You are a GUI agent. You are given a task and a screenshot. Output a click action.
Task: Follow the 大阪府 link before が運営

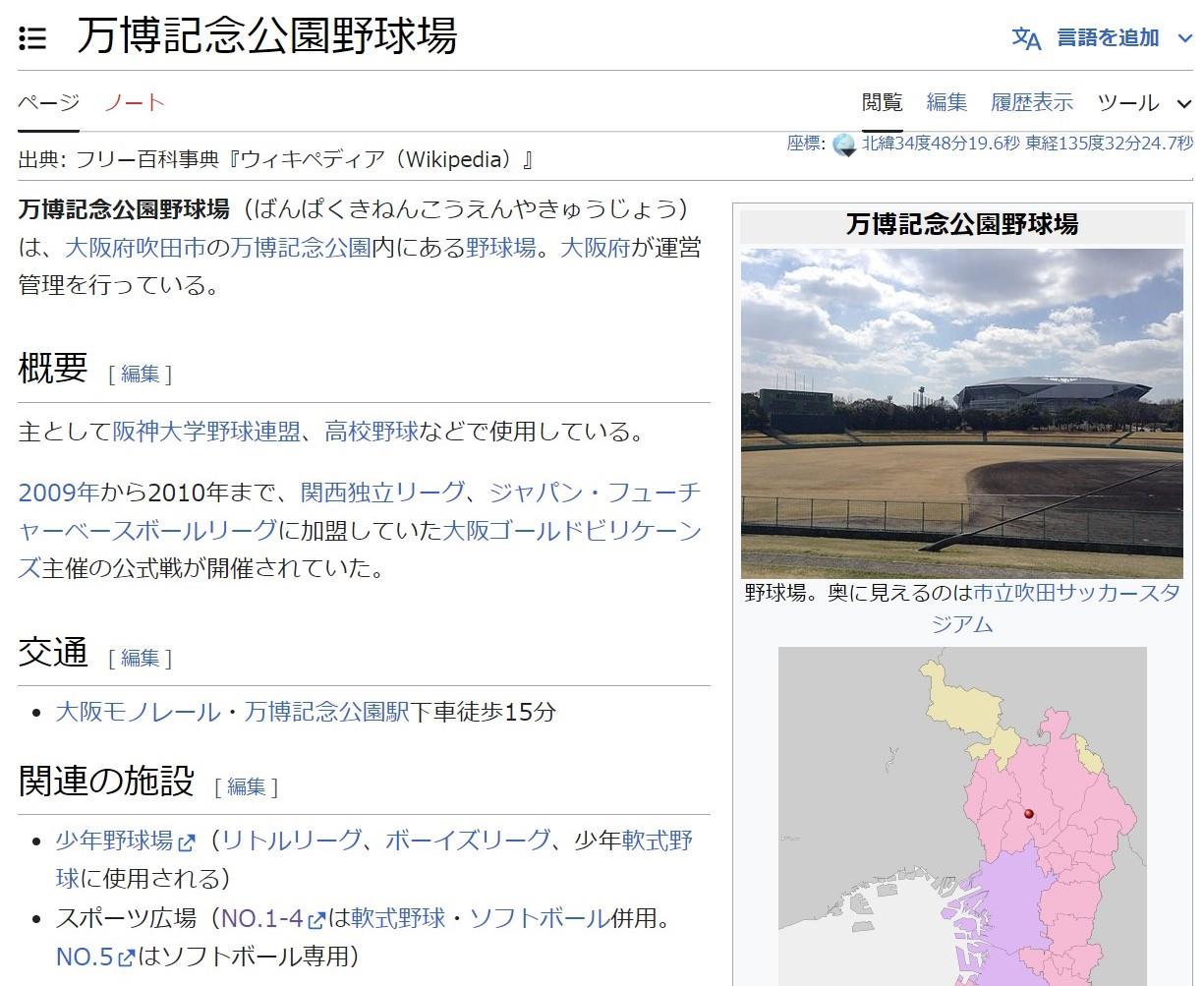(596, 247)
